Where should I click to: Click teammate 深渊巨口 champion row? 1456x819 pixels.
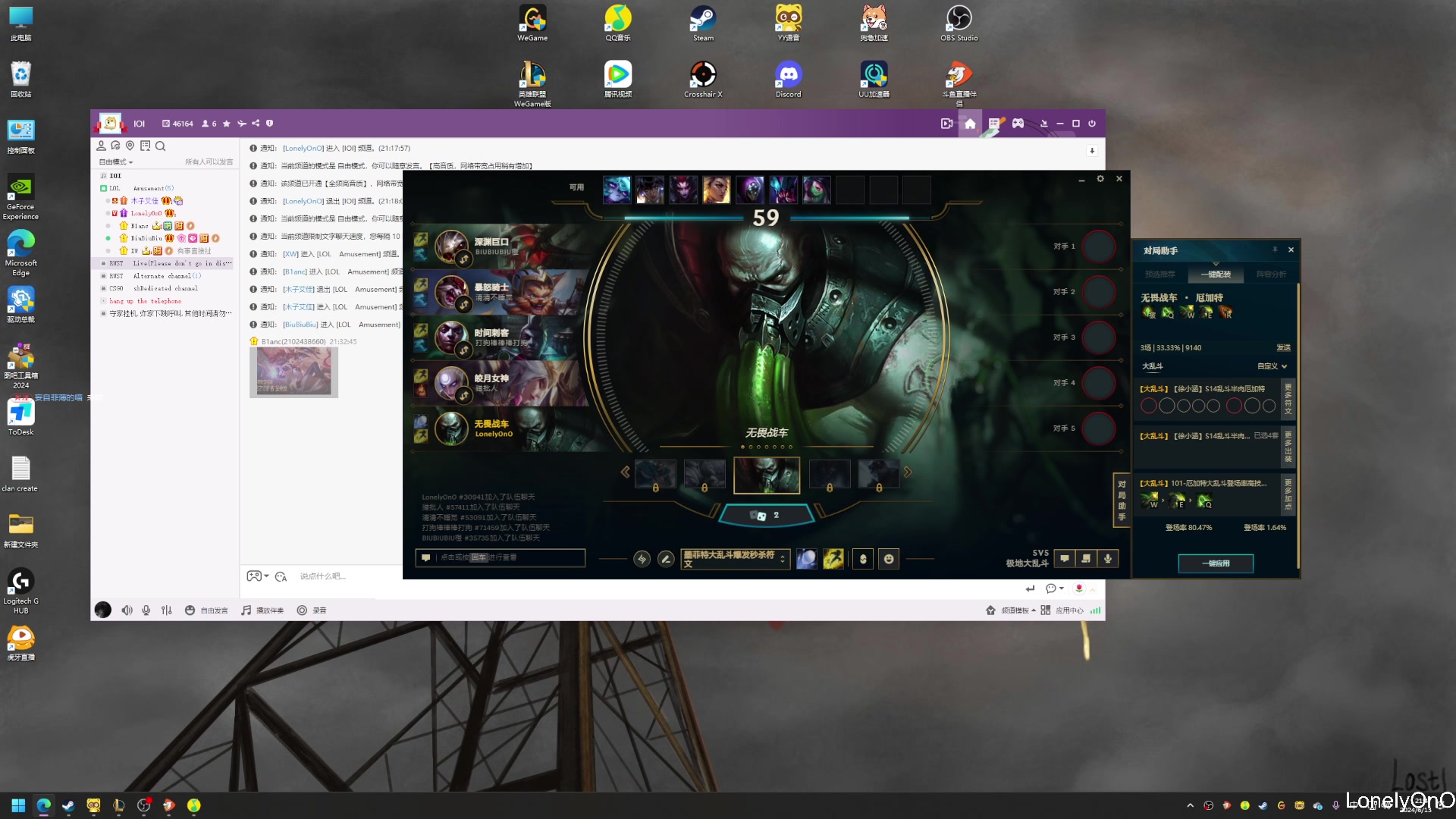tap(500, 246)
